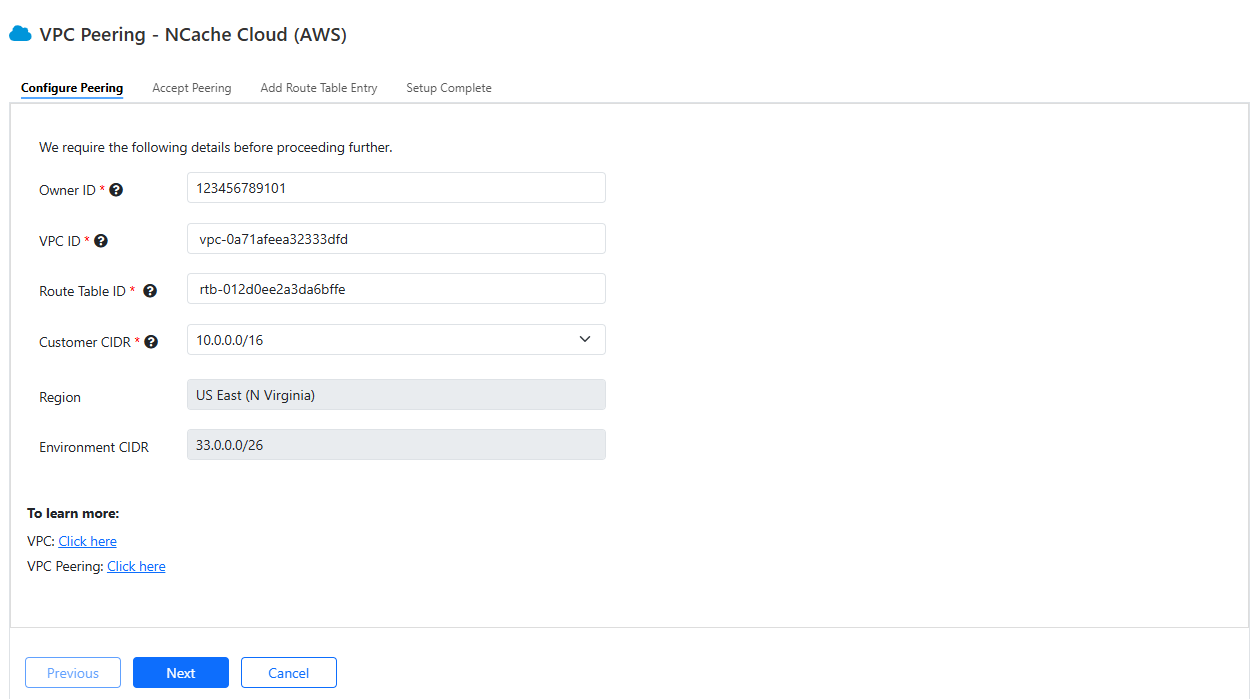Focus the Owner ID input field
Image resolution: width=1258 pixels, height=699 pixels.
coord(396,188)
